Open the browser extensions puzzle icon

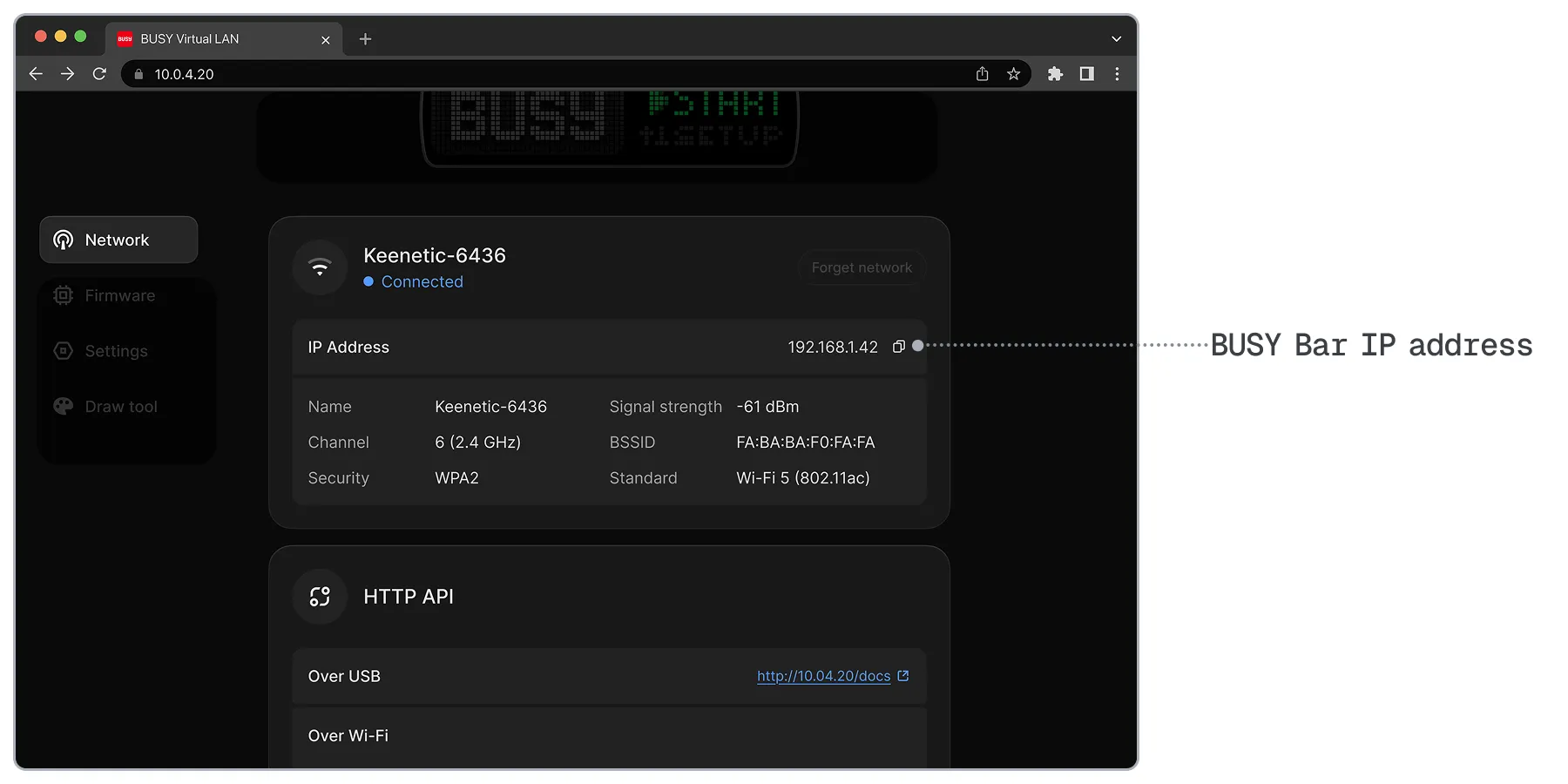(x=1055, y=74)
